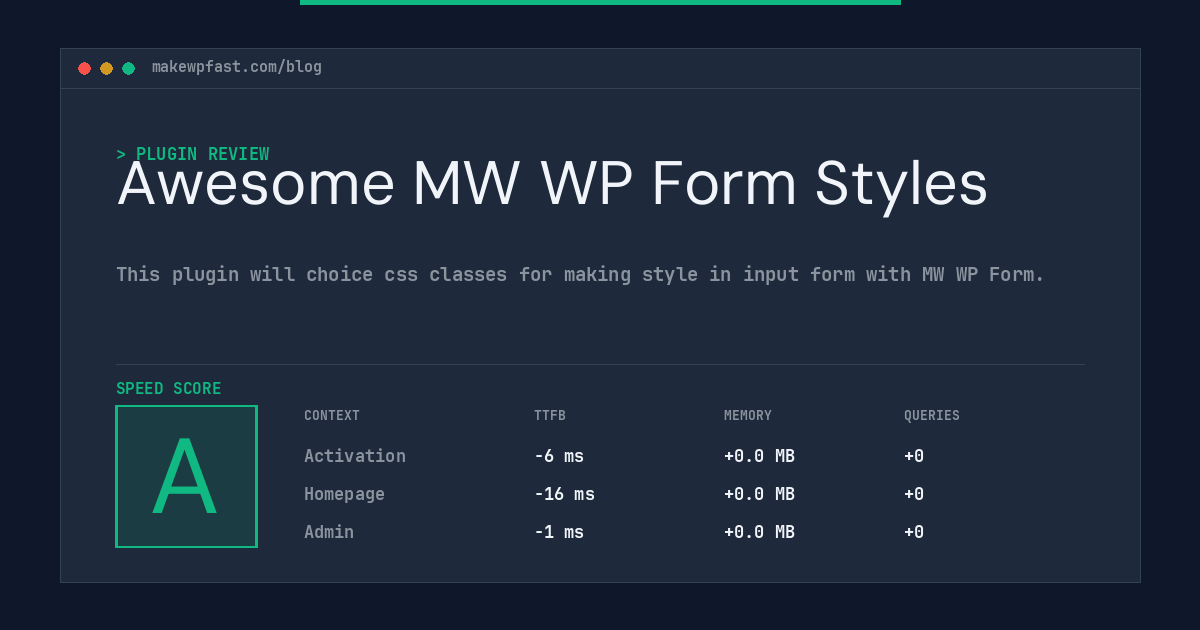This screenshot has width=1200, height=630.
Task: Click the Homepage queries '+0' value
Action: click(914, 494)
